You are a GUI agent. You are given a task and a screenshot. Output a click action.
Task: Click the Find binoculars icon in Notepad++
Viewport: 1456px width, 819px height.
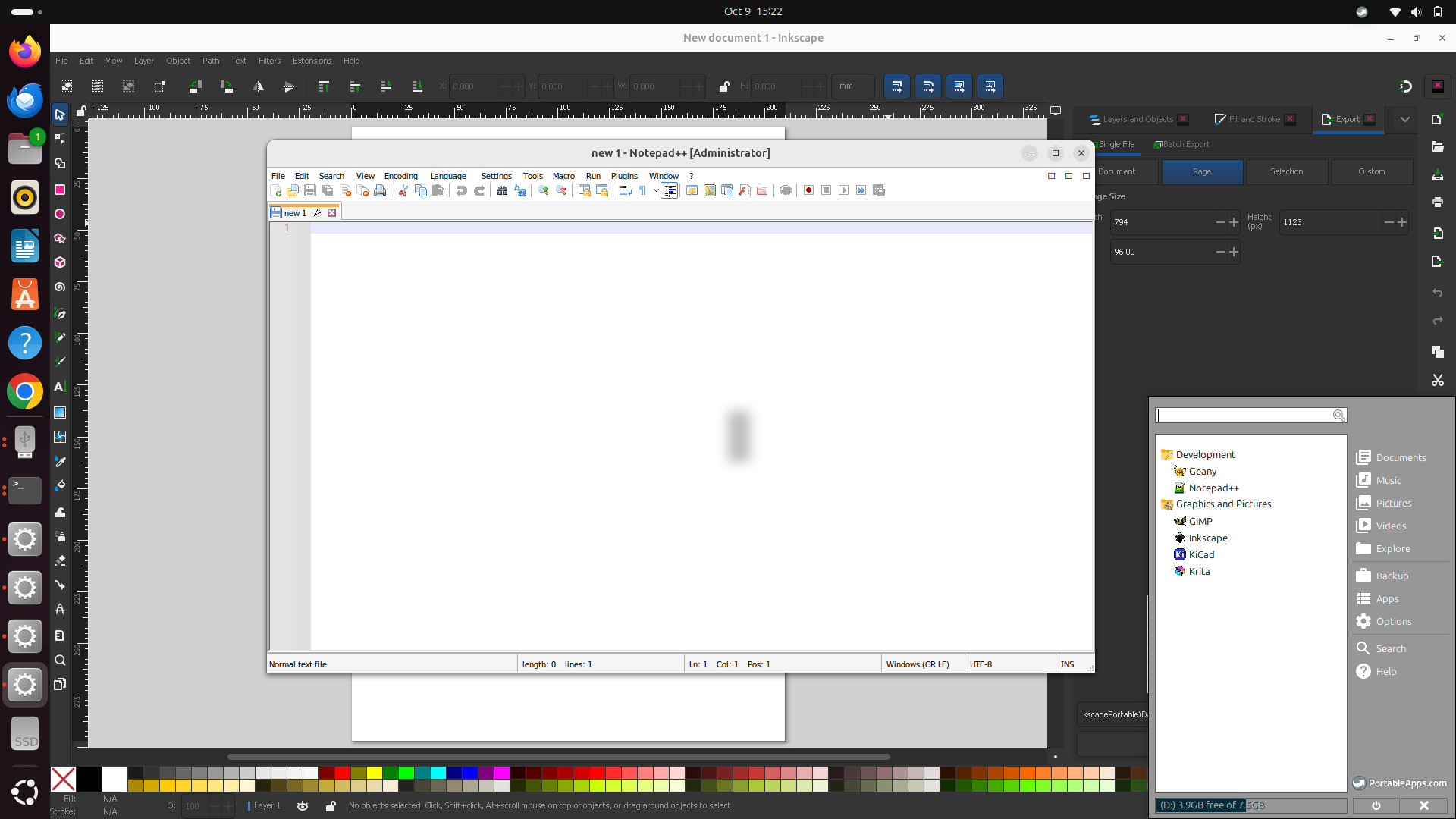[502, 190]
